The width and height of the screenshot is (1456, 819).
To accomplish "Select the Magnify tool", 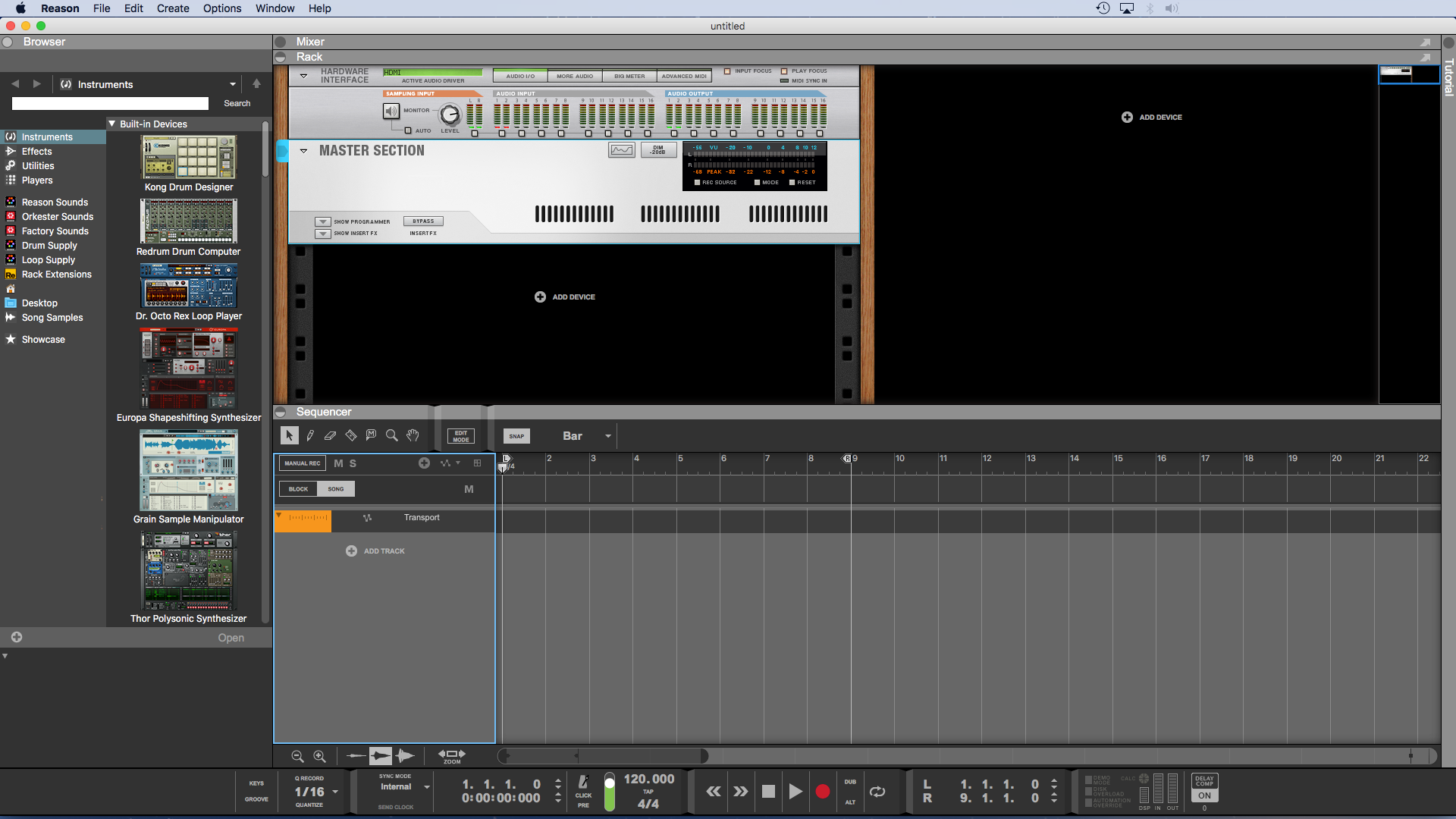I will [x=392, y=435].
